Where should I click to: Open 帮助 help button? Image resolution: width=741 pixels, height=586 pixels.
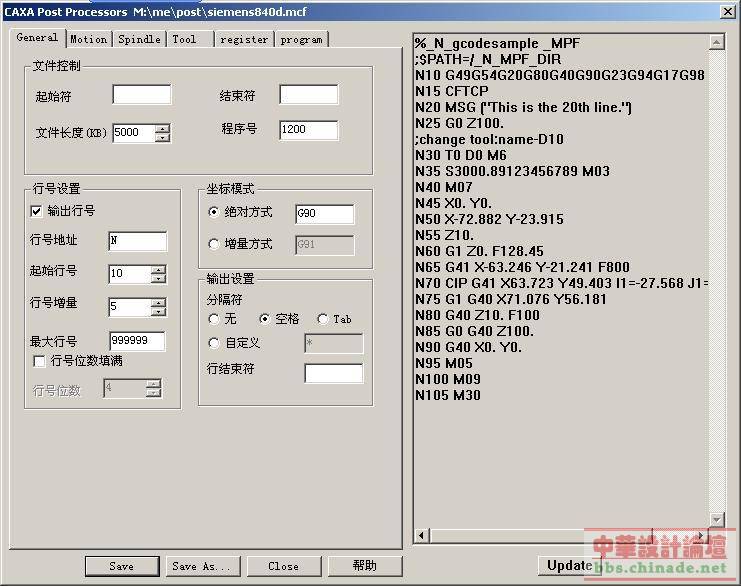[365, 566]
